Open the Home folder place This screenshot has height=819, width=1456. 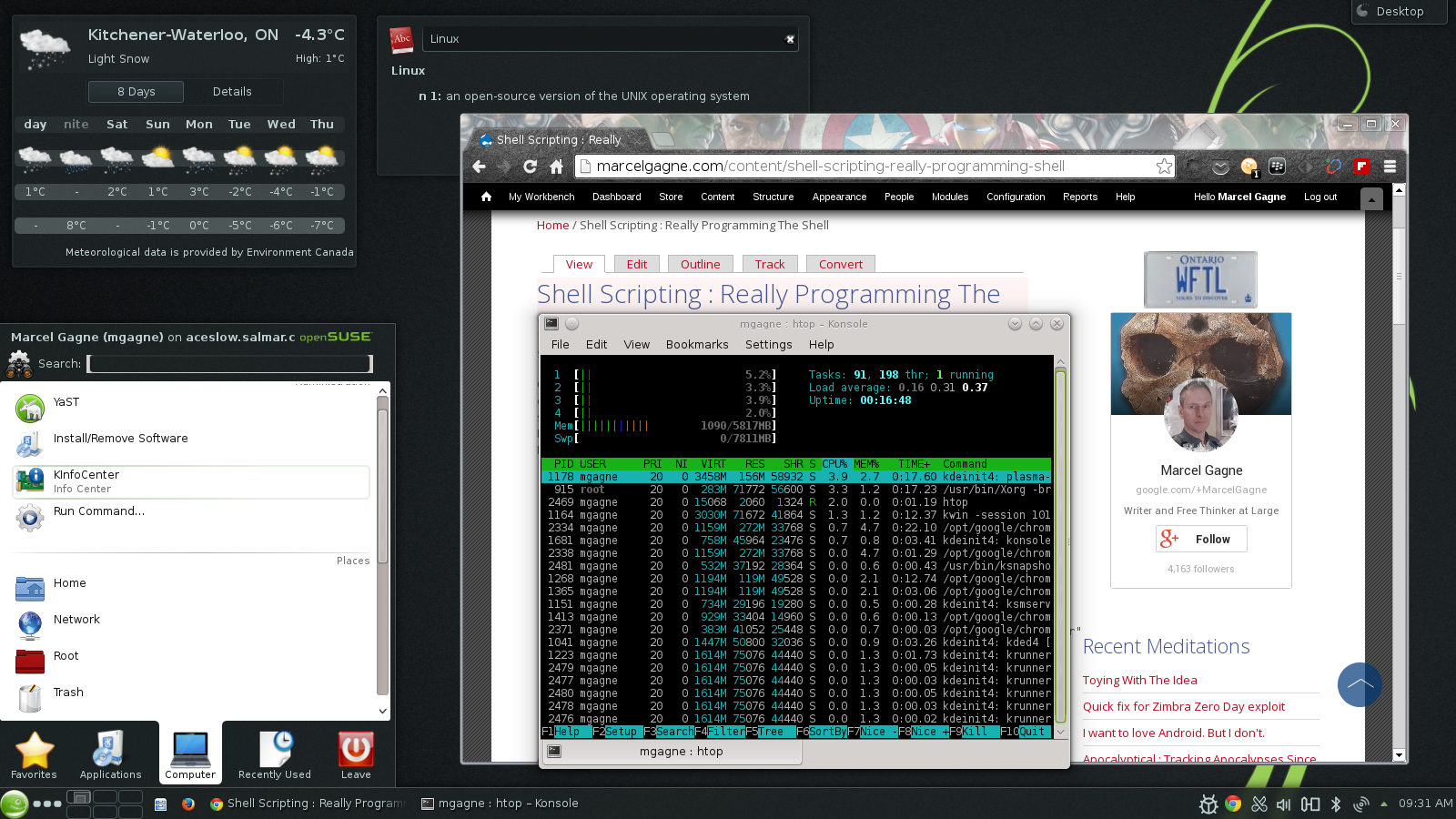point(193,590)
